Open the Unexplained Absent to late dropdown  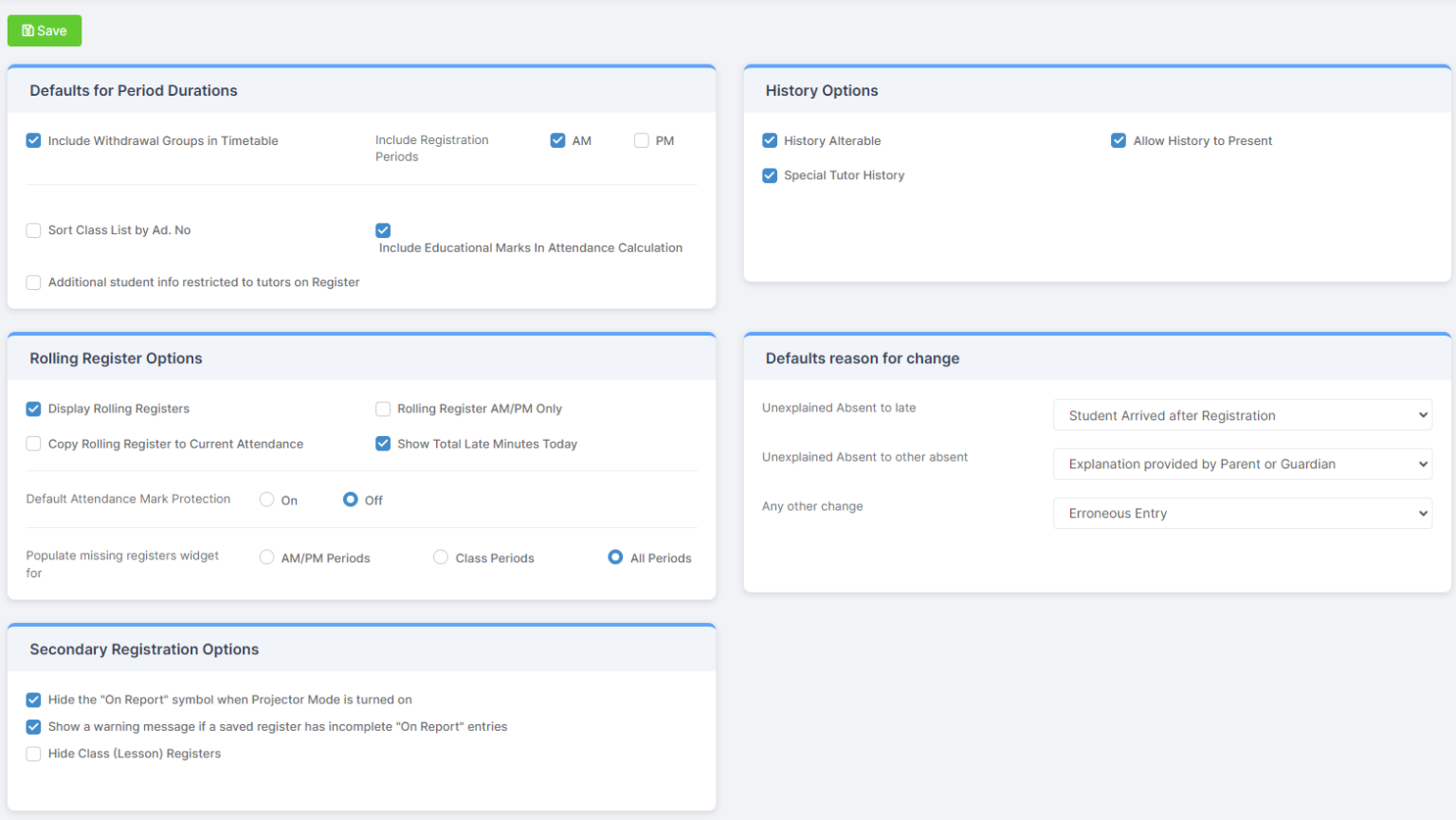coord(1242,415)
